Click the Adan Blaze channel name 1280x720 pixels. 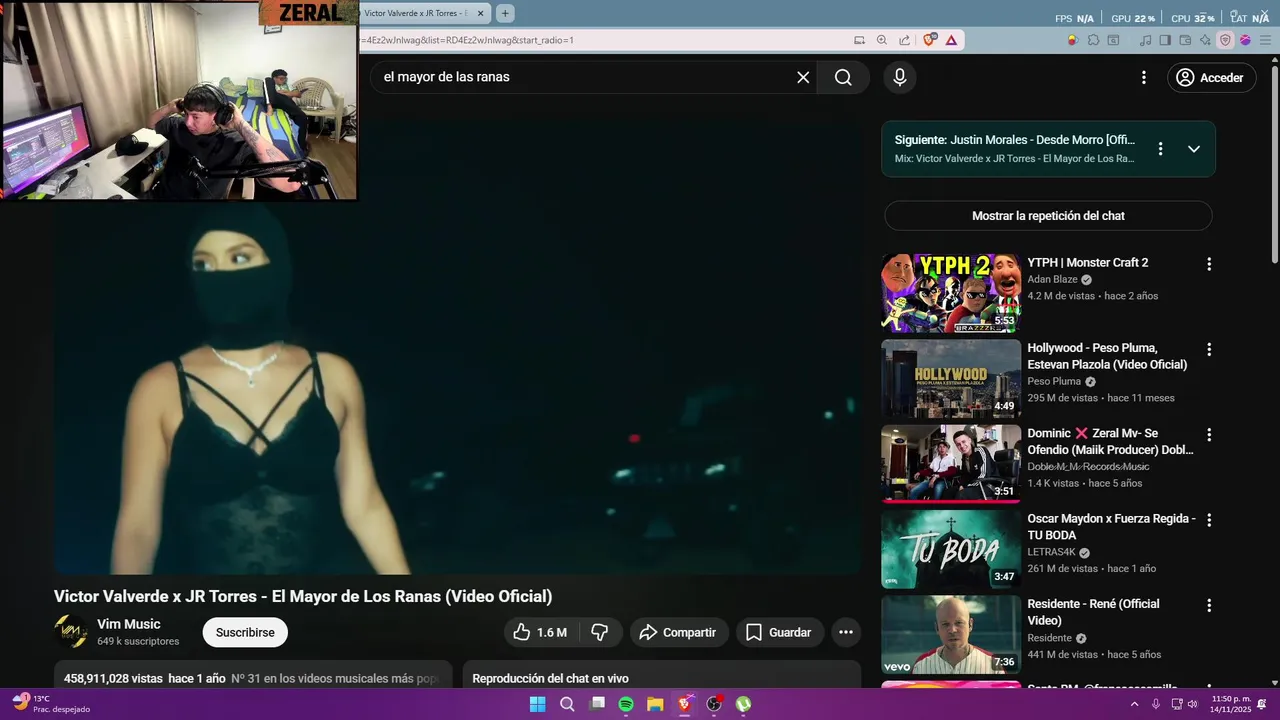click(x=1052, y=280)
